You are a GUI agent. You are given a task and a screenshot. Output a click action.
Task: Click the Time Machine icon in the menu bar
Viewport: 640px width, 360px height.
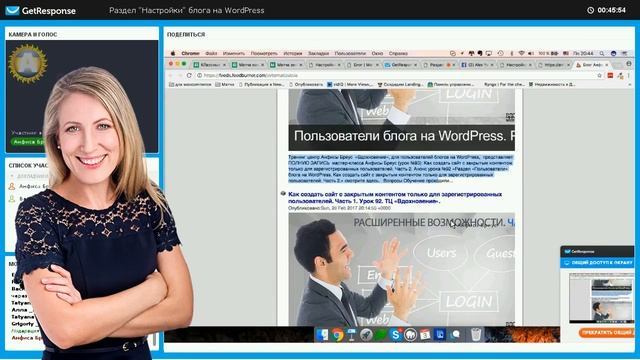click(500, 53)
